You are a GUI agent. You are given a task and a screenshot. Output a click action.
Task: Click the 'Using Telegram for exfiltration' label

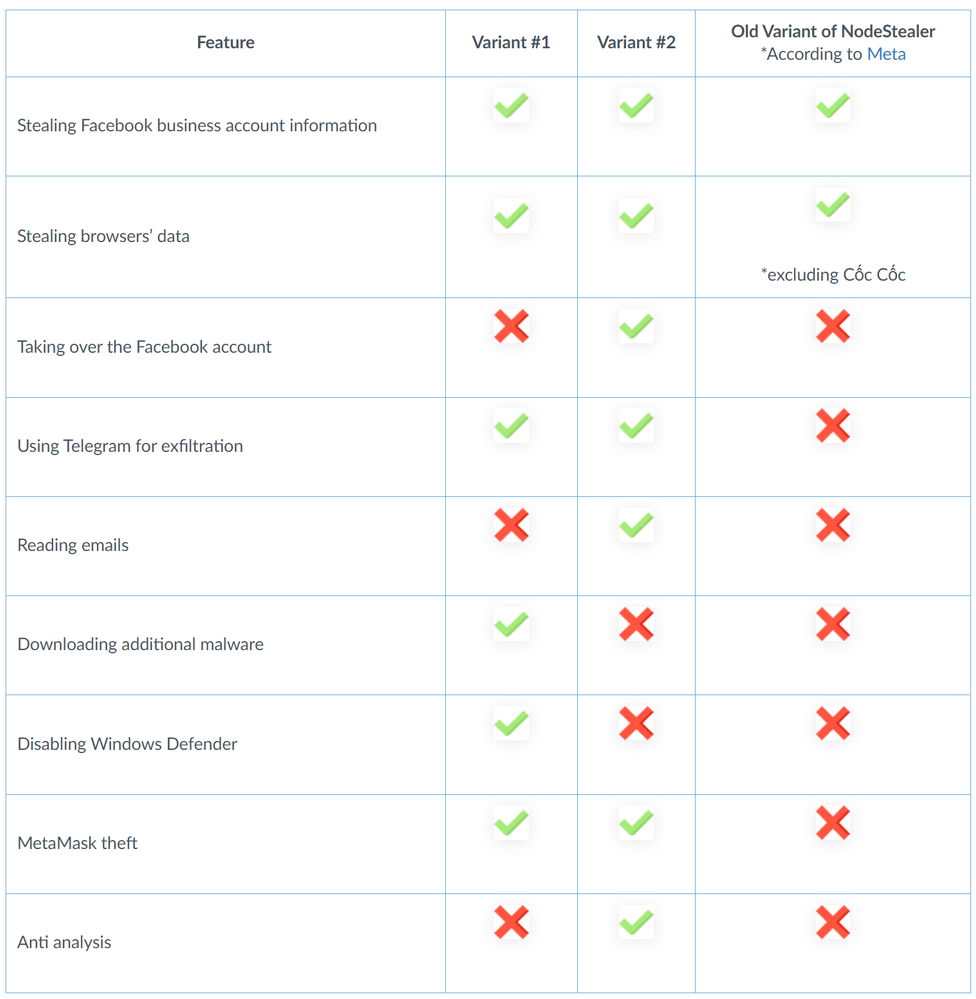point(130,446)
